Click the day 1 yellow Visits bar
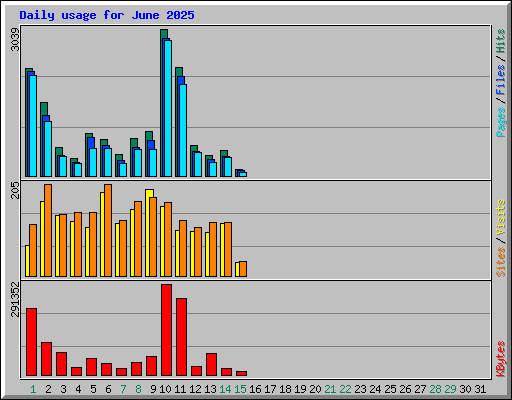 [x=27, y=261]
